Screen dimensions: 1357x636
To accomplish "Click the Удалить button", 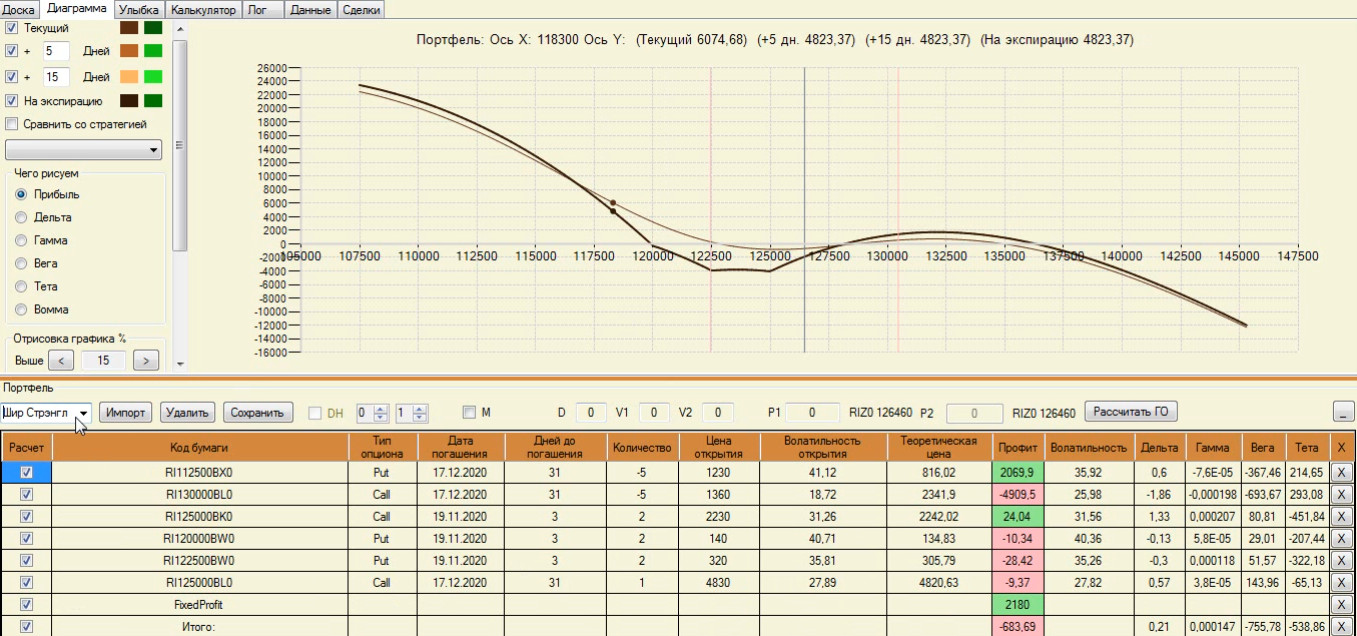I will click(x=187, y=412).
